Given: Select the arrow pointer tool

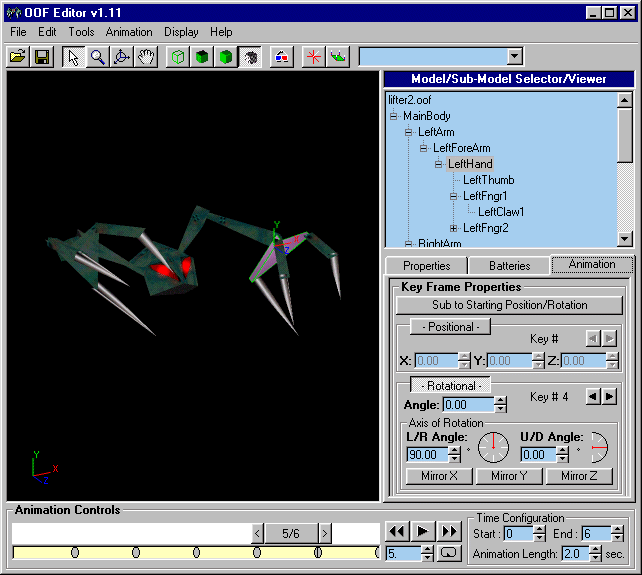Looking at the screenshot, I should [x=73, y=57].
